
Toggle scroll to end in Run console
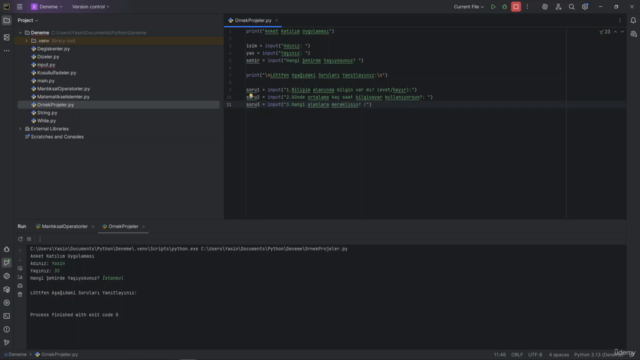[20, 277]
